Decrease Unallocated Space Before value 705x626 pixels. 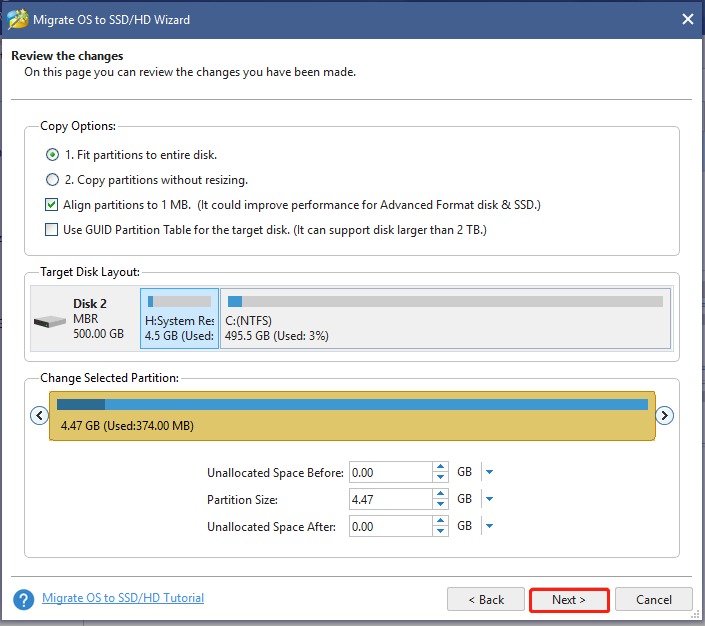click(441, 478)
